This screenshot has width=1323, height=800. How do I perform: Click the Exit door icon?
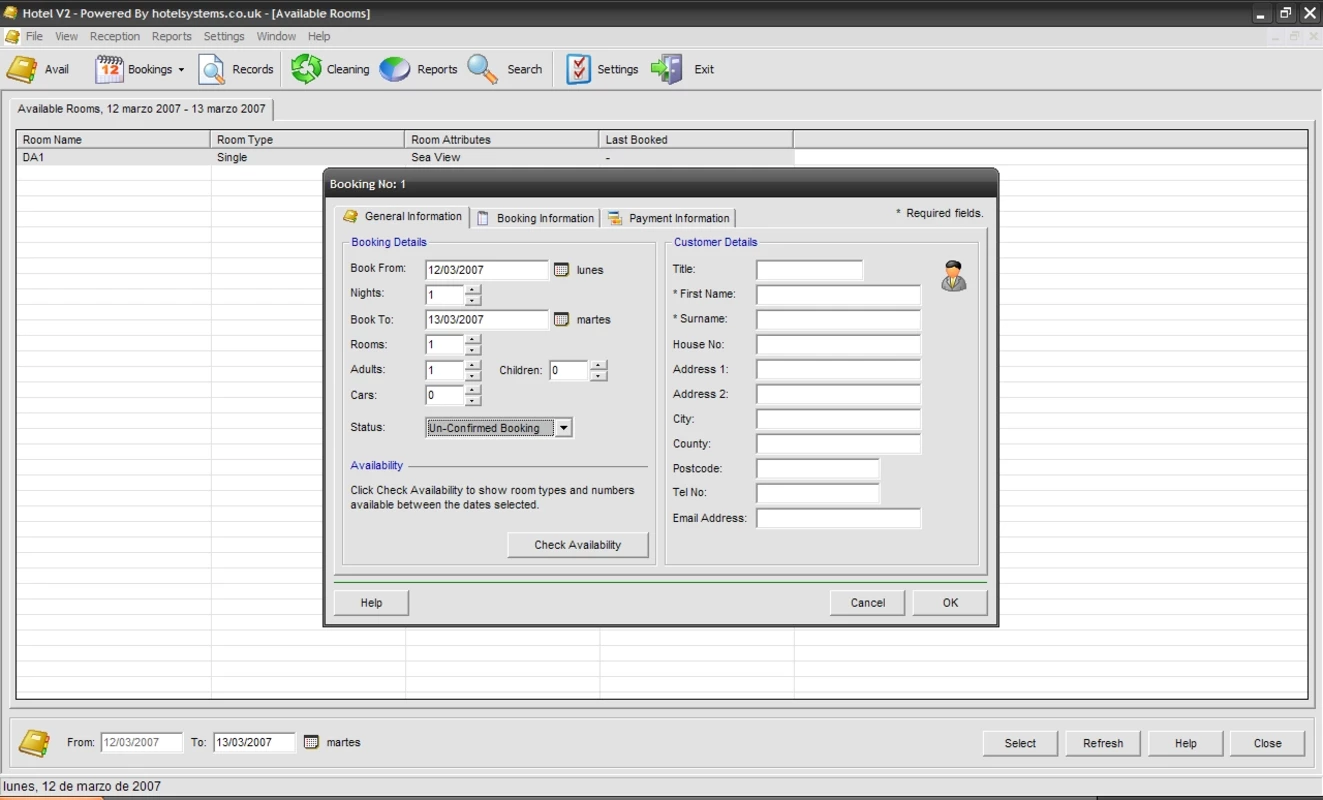666,69
